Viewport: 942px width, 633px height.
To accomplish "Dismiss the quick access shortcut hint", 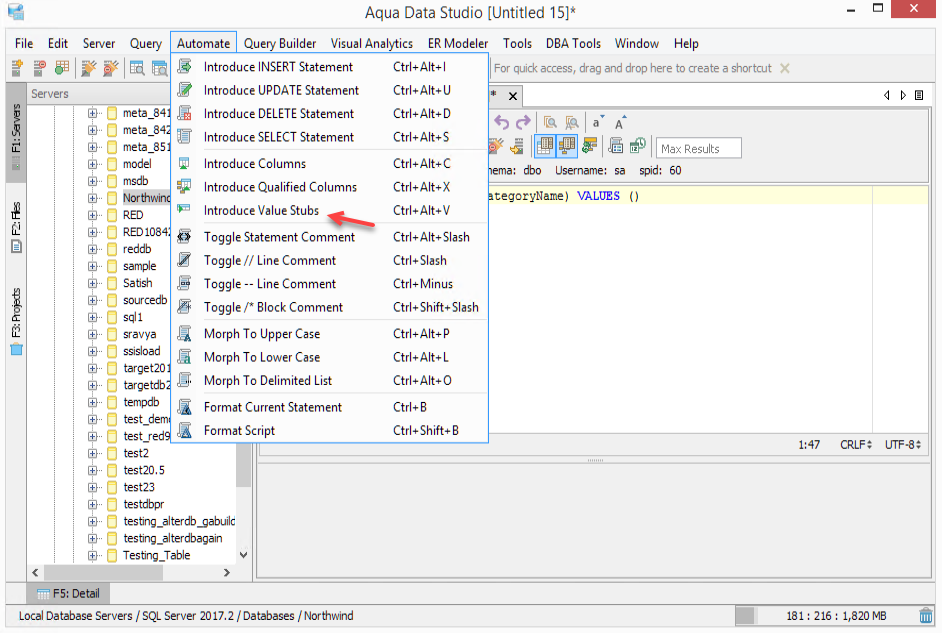I will (x=785, y=68).
